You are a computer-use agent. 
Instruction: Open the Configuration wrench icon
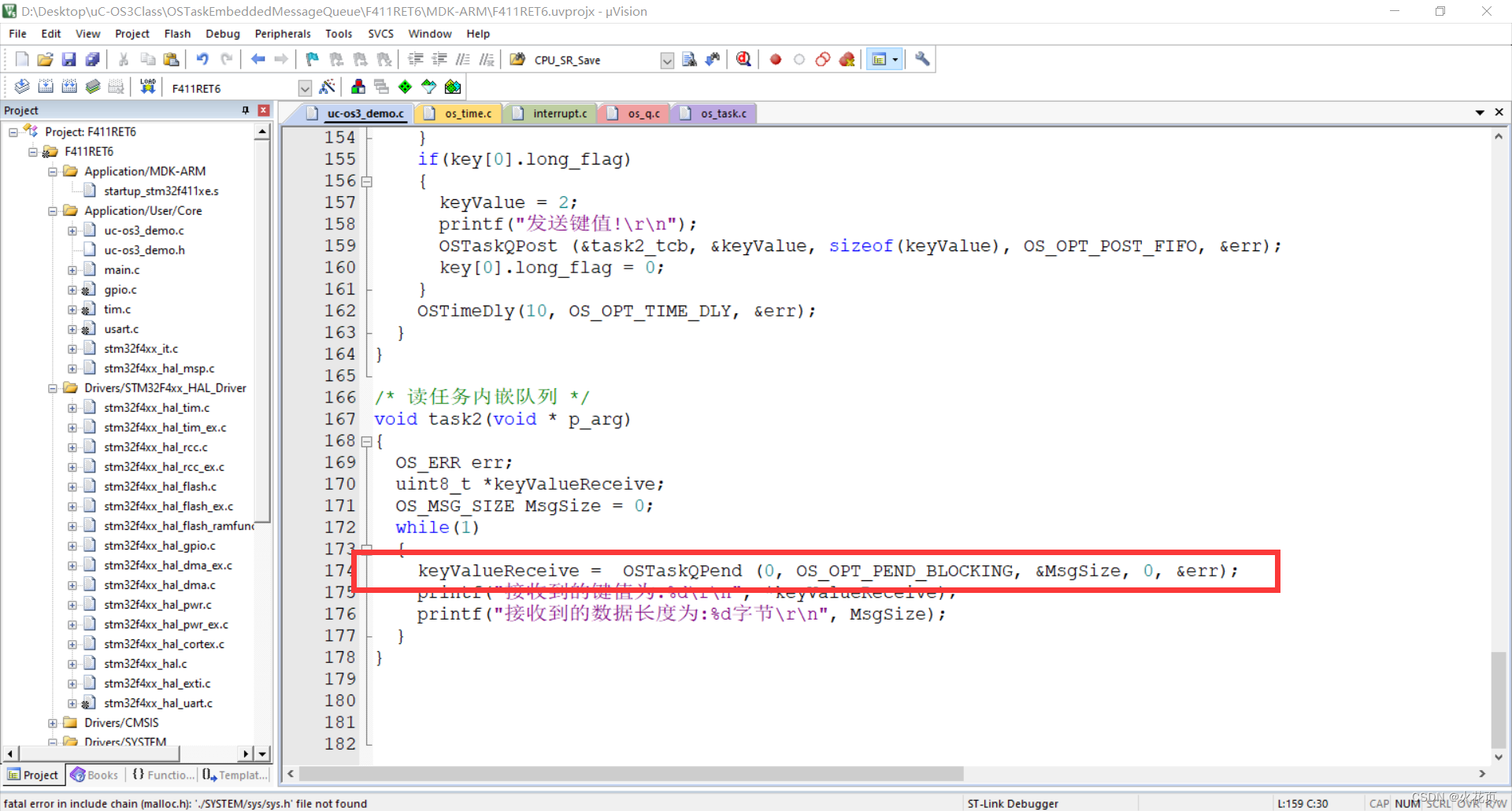922,60
